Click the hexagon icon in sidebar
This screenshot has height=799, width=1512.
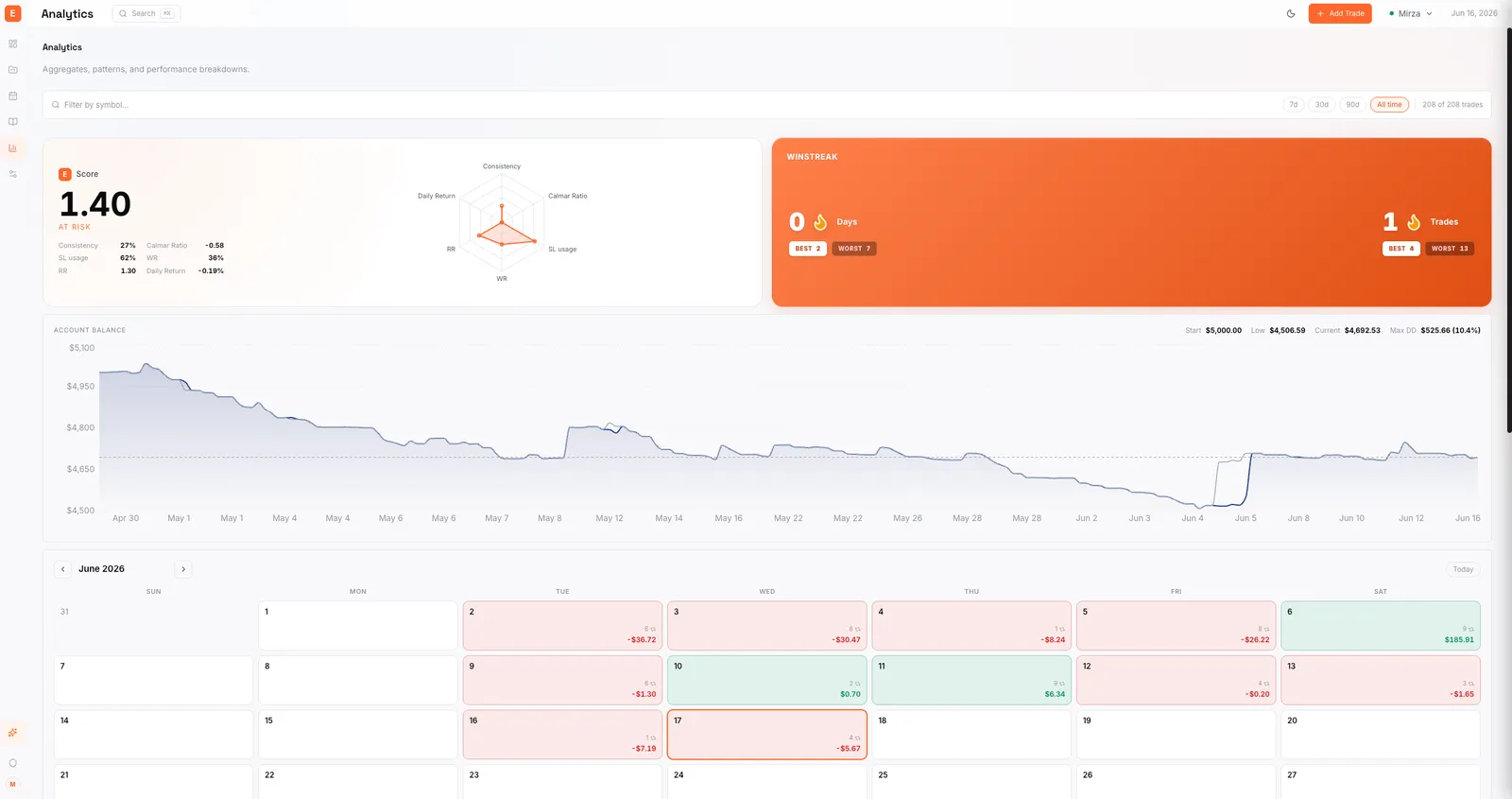tap(13, 763)
